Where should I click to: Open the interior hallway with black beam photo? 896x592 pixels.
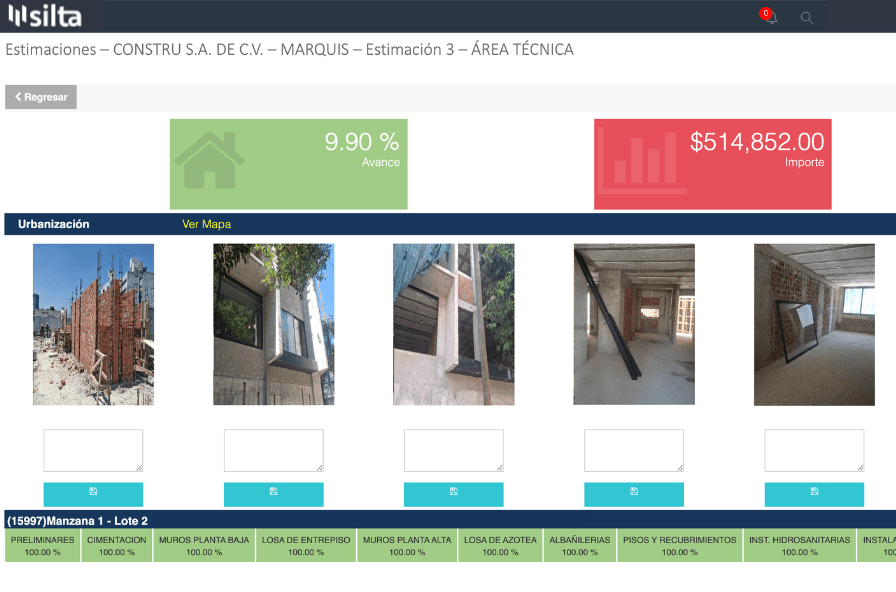[x=634, y=325]
